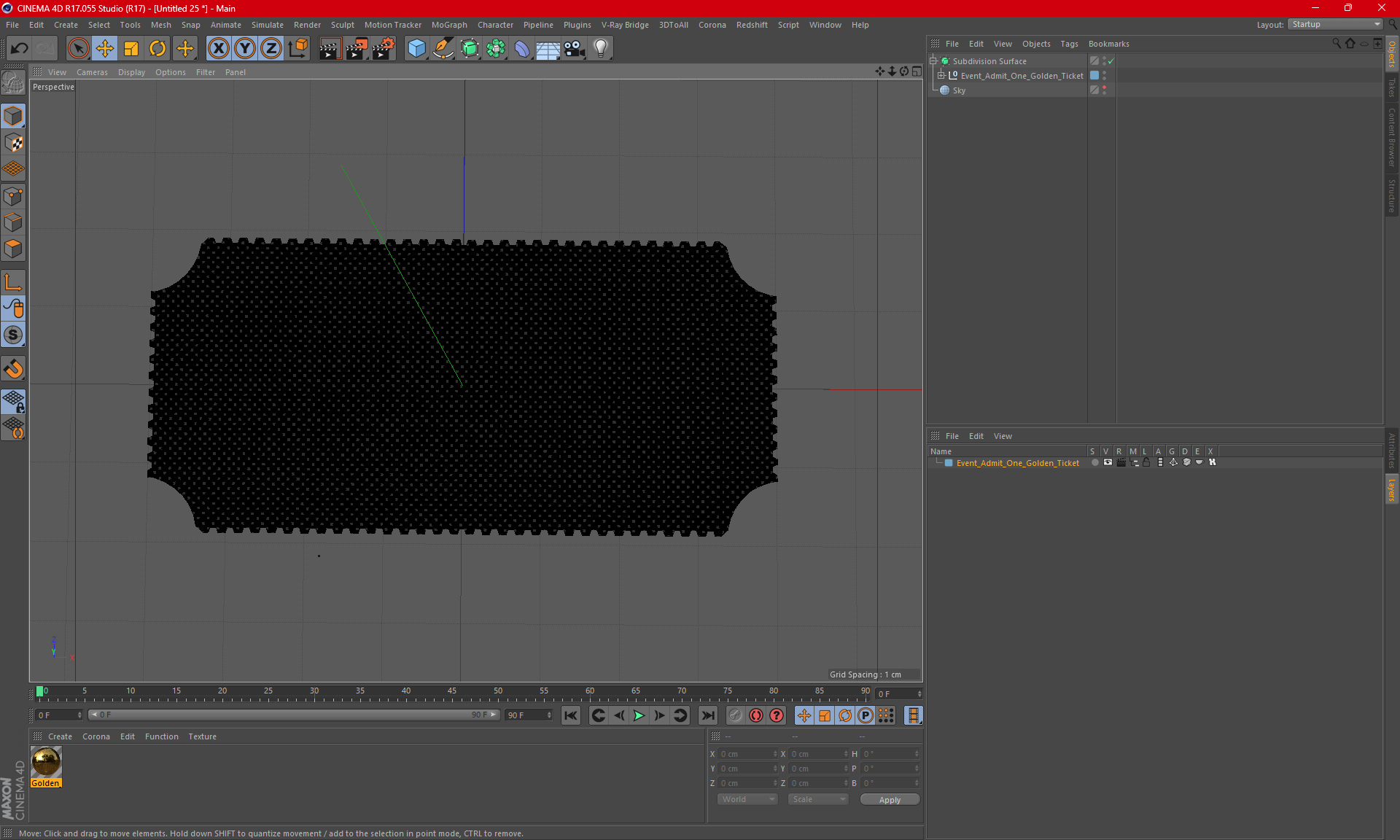The width and height of the screenshot is (1400, 840).
Task: Activate the Rotate tool
Action: pos(157,49)
